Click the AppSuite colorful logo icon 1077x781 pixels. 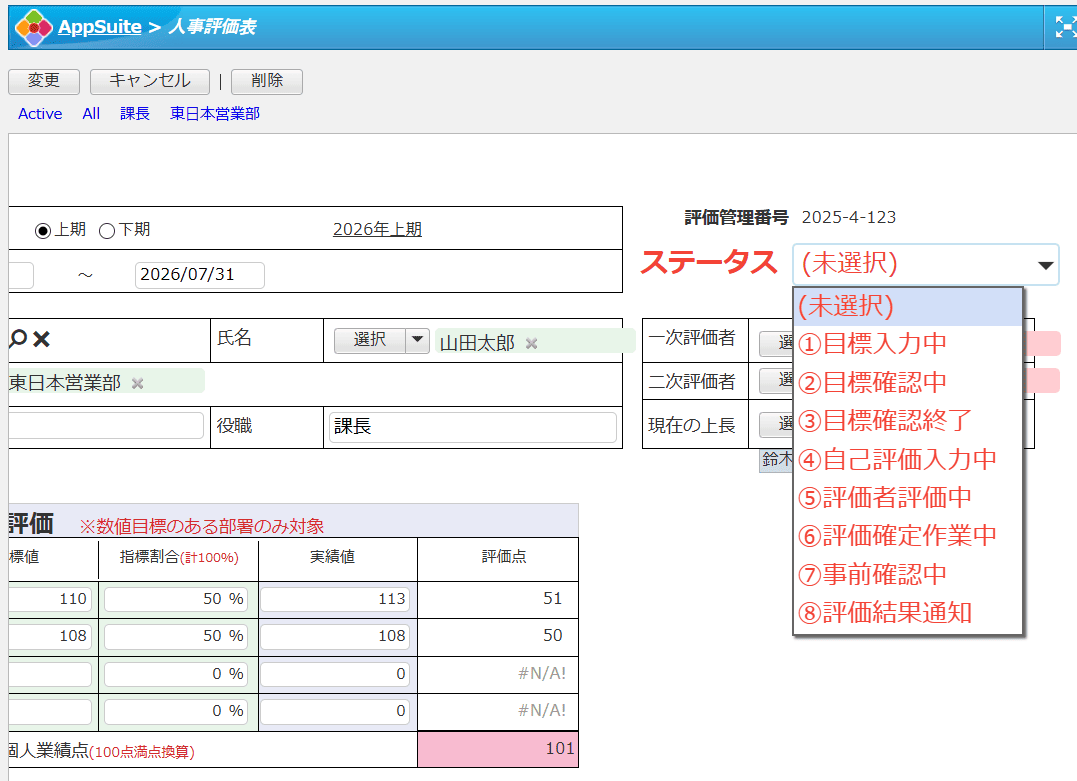point(34,27)
